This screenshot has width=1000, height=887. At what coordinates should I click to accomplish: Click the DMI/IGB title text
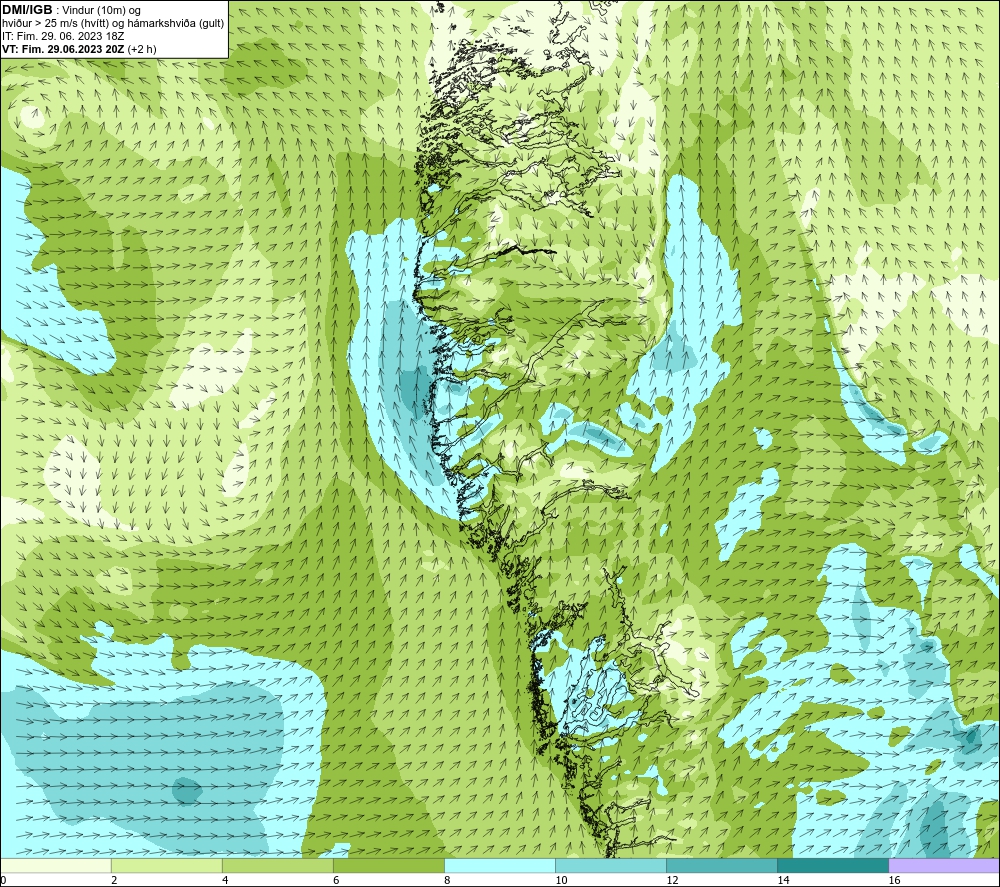pos(27,10)
